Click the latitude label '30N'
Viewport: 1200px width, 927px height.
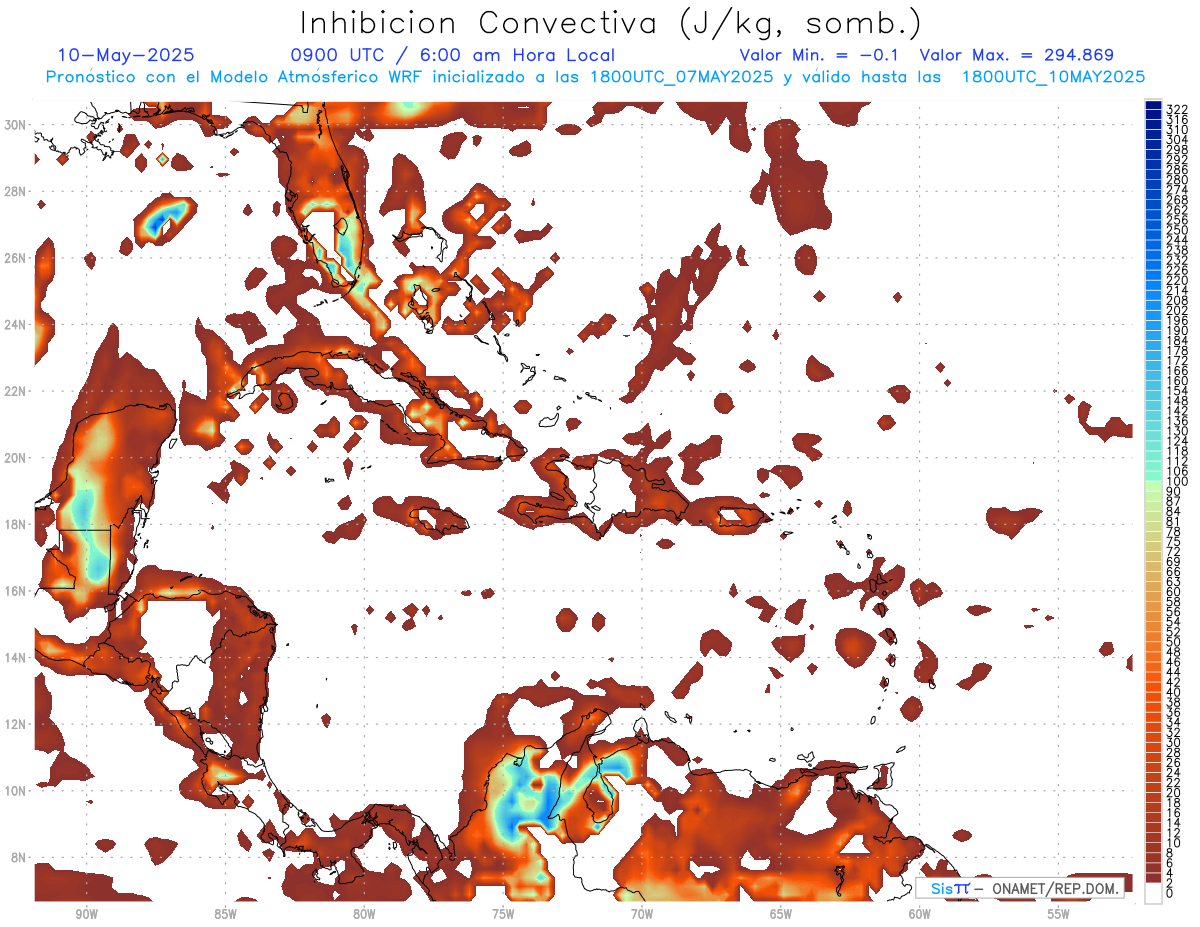point(16,124)
